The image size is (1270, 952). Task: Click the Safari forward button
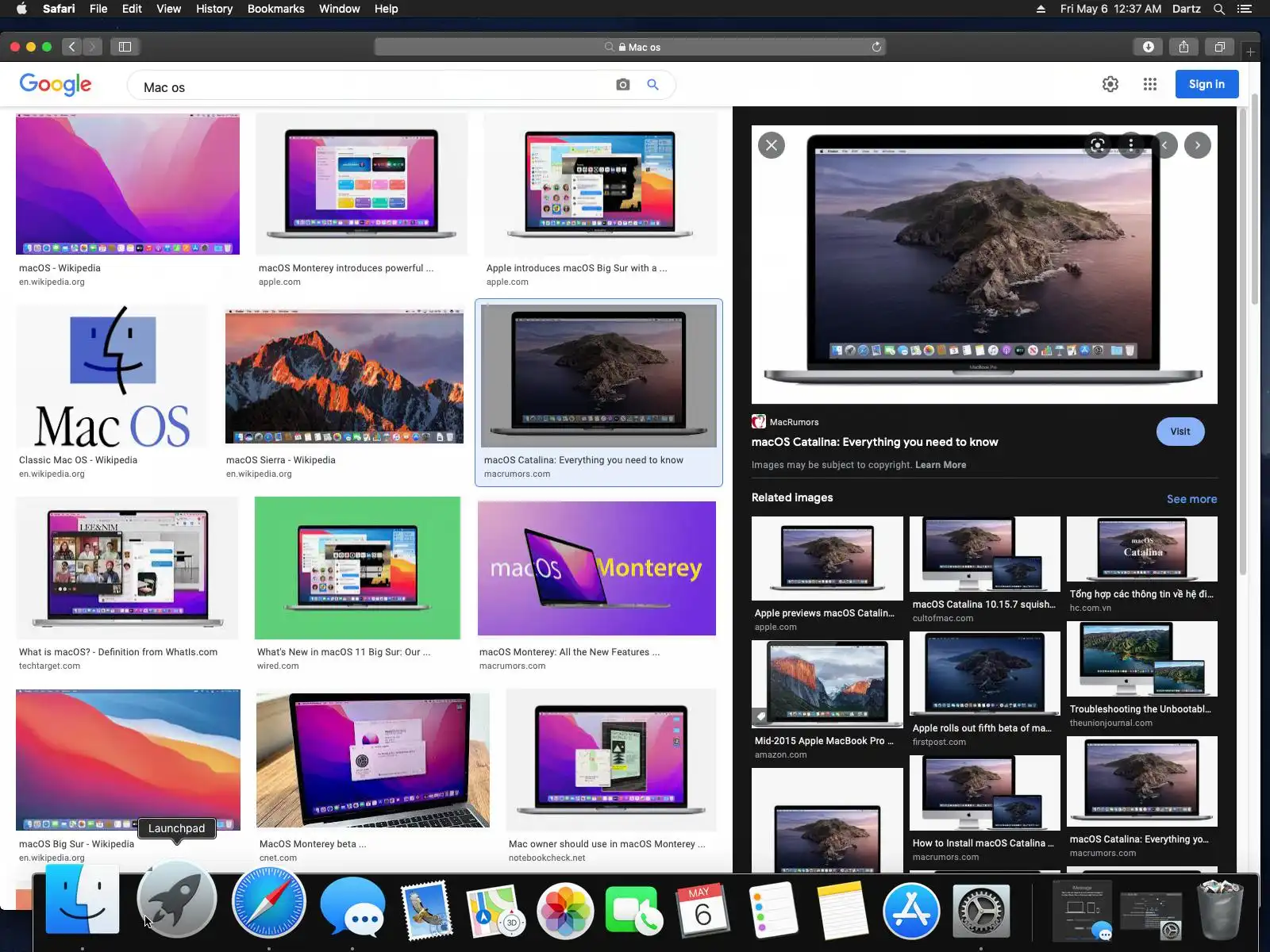[x=92, y=47]
